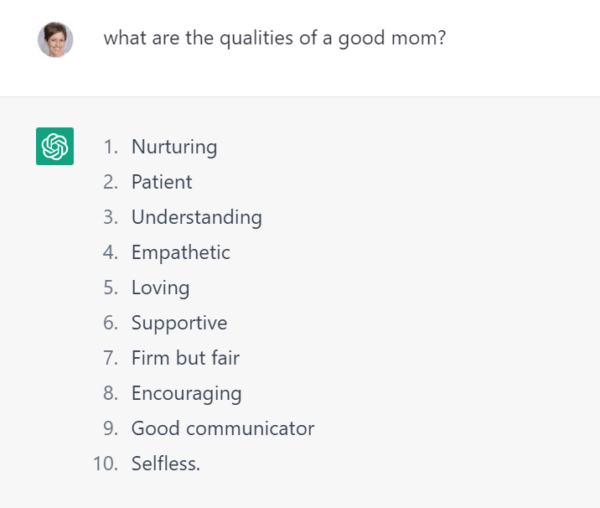Viewport: 600px width, 508px height.
Task: Click the list number "3." marker
Action: click(x=110, y=217)
